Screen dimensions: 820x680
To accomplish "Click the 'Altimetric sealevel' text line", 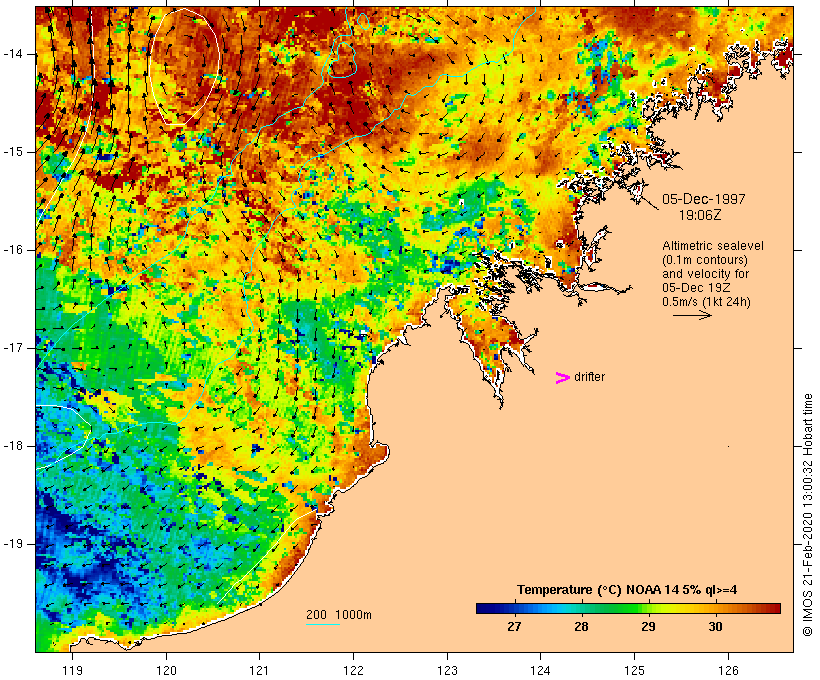I will [x=713, y=245].
